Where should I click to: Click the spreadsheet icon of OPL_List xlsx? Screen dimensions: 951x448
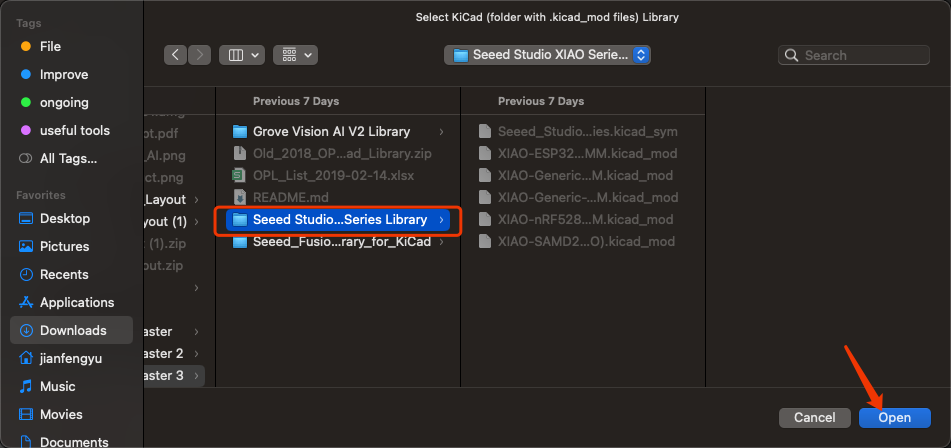[240, 175]
